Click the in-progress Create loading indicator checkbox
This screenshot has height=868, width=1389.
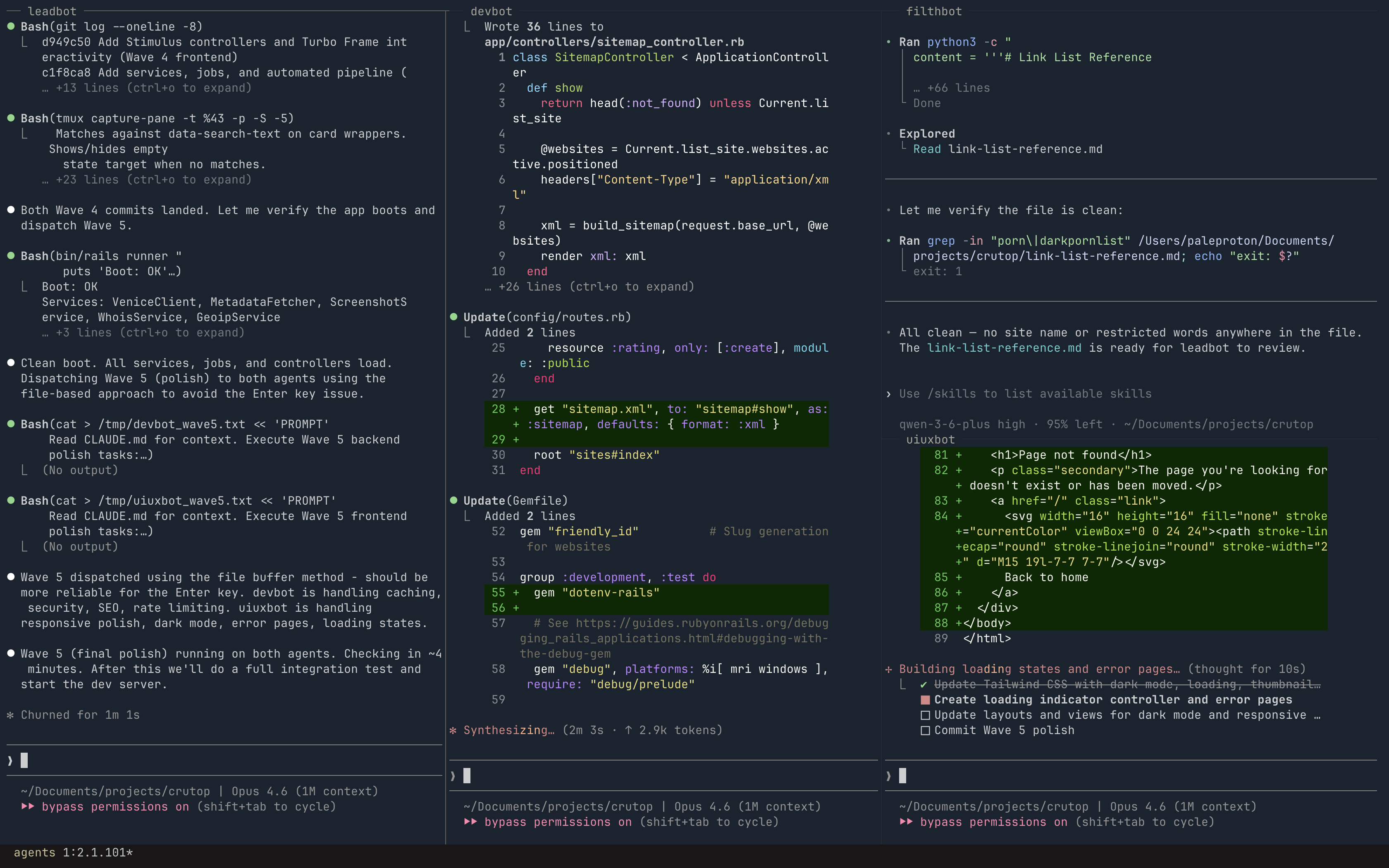pyautogui.click(x=925, y=700)
